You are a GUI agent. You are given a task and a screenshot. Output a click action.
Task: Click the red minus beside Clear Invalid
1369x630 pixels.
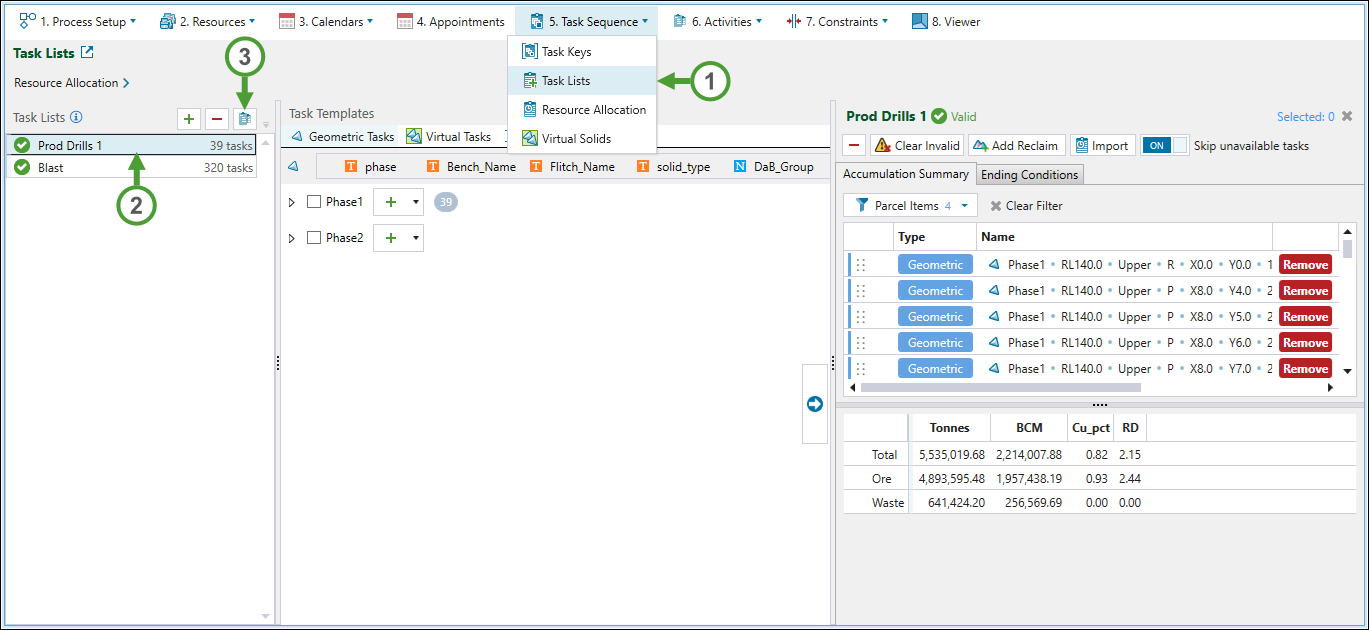[854, 146]
